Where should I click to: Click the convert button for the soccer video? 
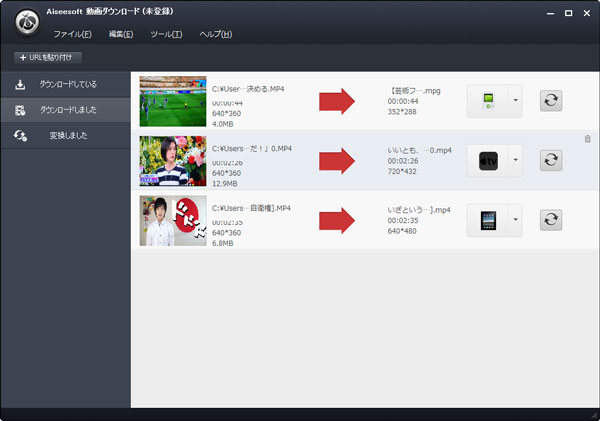pyautogui.click(x=550, y=101)
